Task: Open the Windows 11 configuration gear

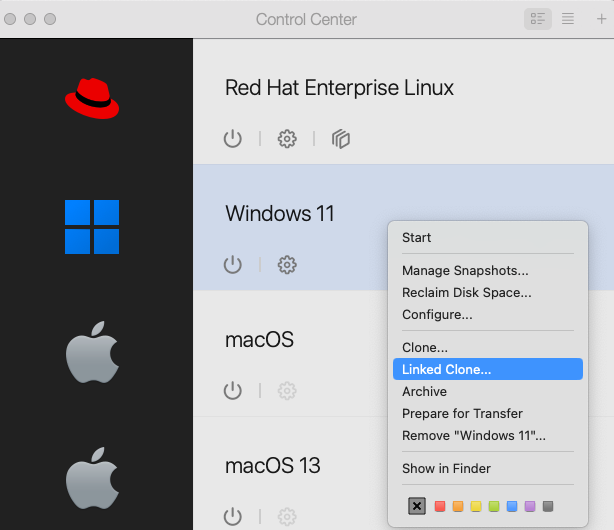Action: pos(287,265)
